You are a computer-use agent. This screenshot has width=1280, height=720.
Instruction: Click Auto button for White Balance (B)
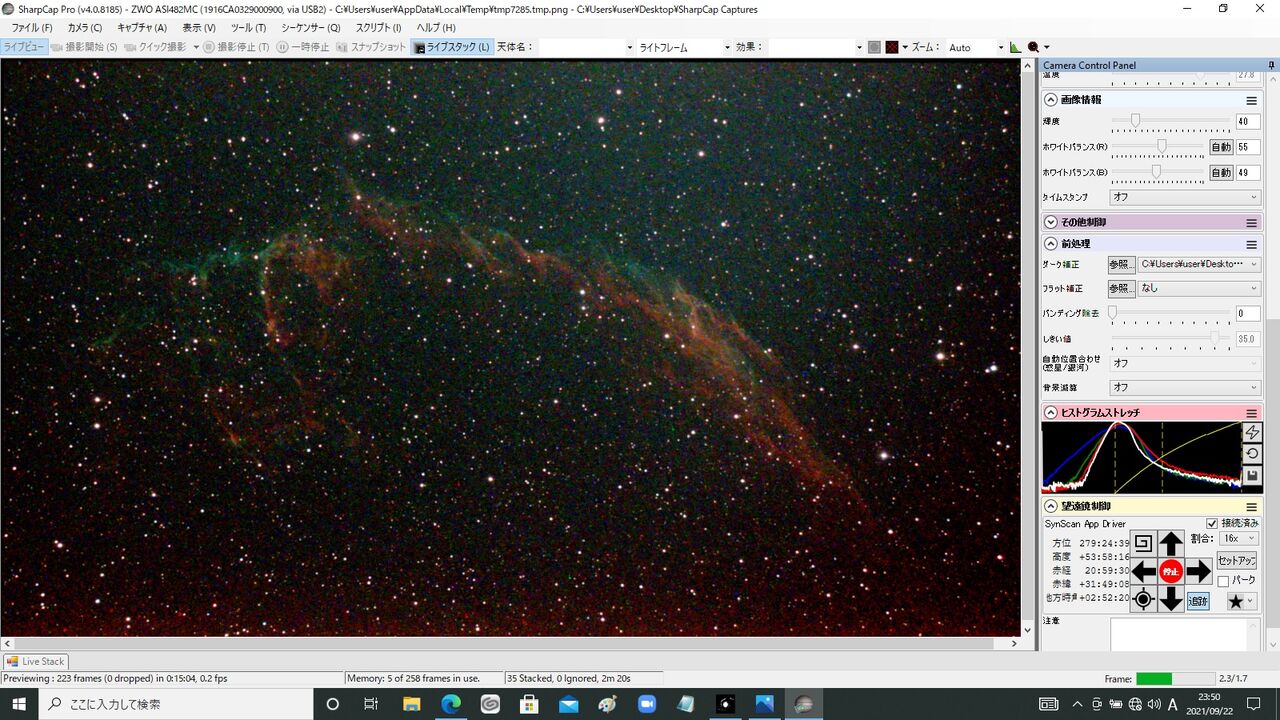pos(1221,172)
